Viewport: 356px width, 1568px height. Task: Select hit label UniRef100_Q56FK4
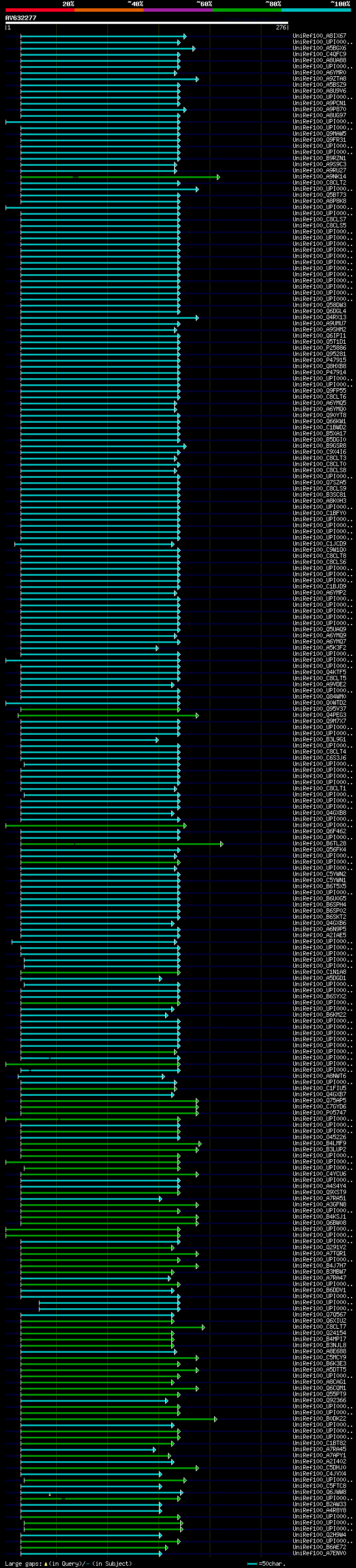319,850
